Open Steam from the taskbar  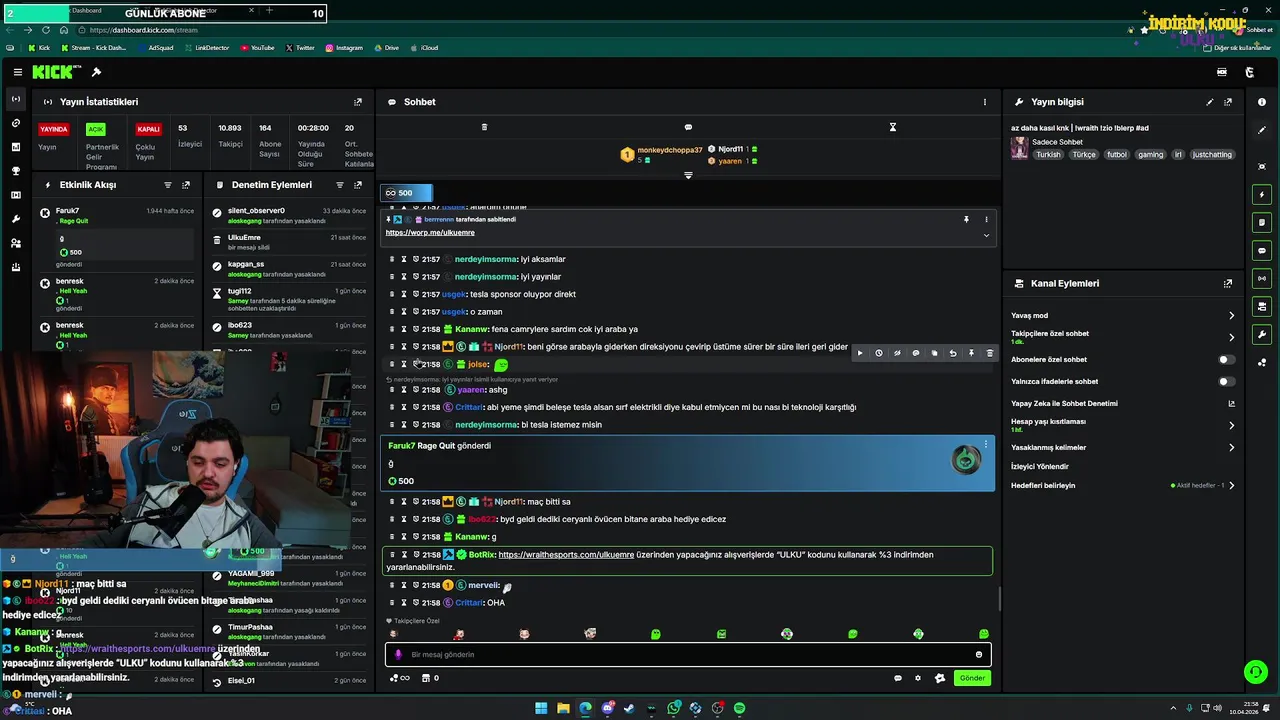tap(629, 708)
